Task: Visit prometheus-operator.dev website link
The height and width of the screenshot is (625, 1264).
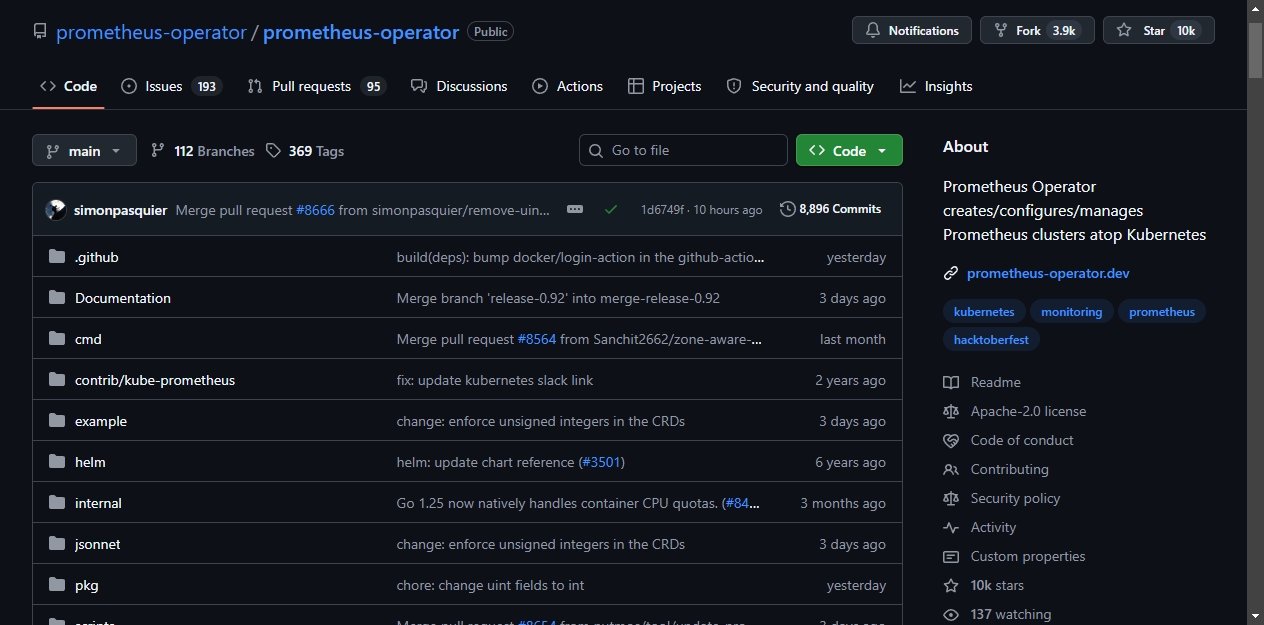Action: [1048, 273]
